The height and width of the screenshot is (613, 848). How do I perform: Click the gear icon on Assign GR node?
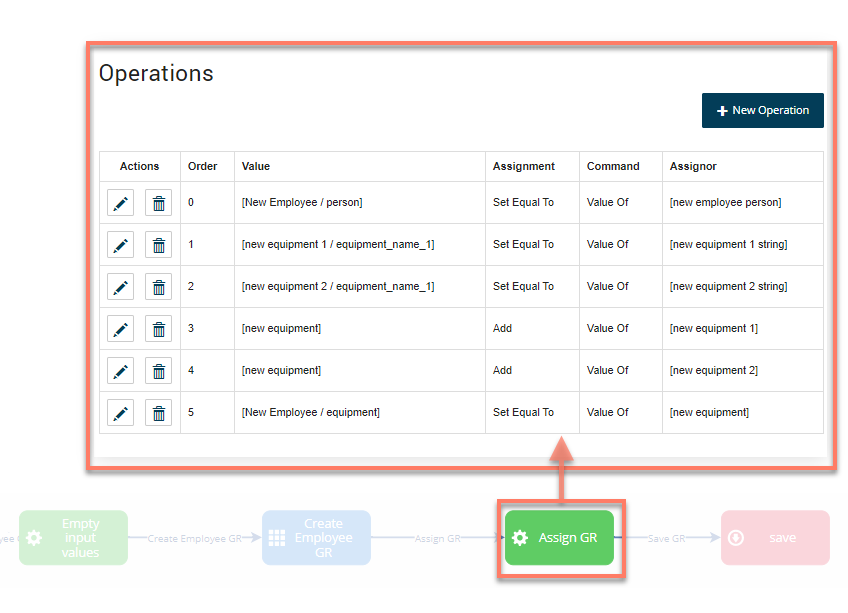pos(520,537)
